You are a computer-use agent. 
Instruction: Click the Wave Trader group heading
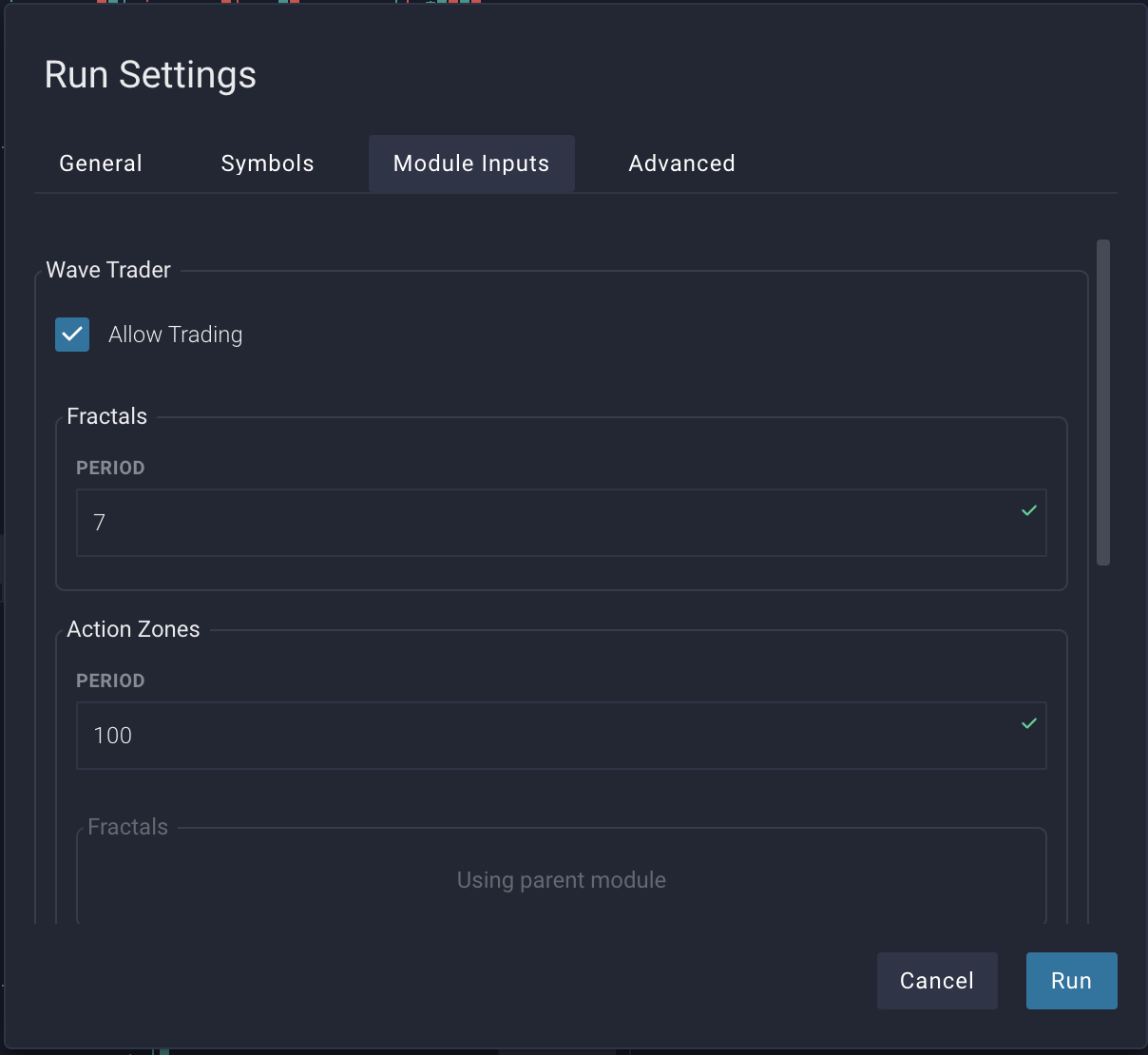point(108,270)
